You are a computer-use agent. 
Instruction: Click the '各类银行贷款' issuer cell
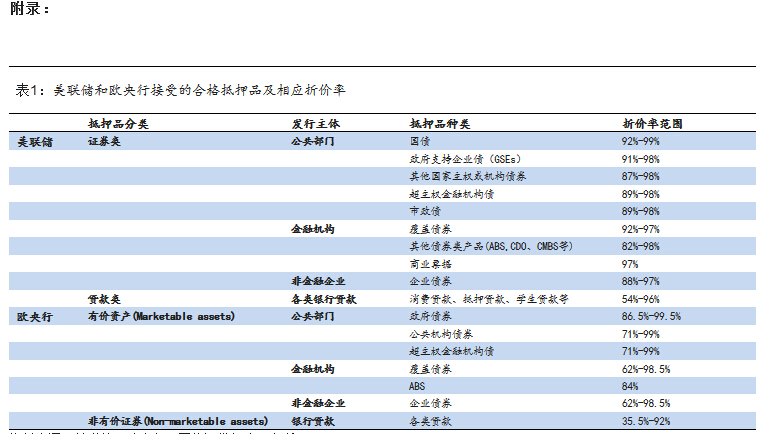tap(324, 299)
